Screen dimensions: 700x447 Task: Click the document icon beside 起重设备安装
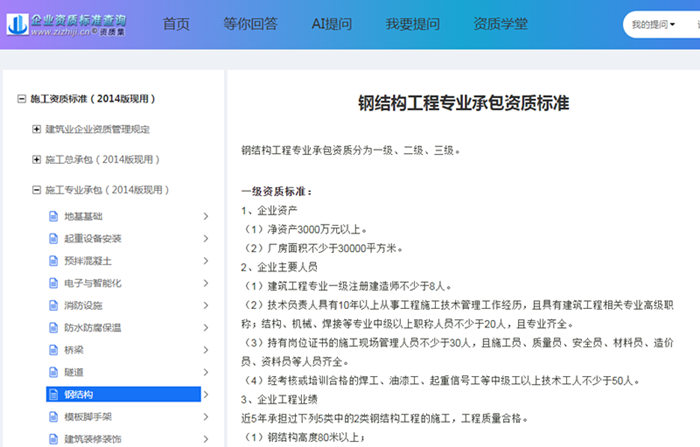click(54, 238)
